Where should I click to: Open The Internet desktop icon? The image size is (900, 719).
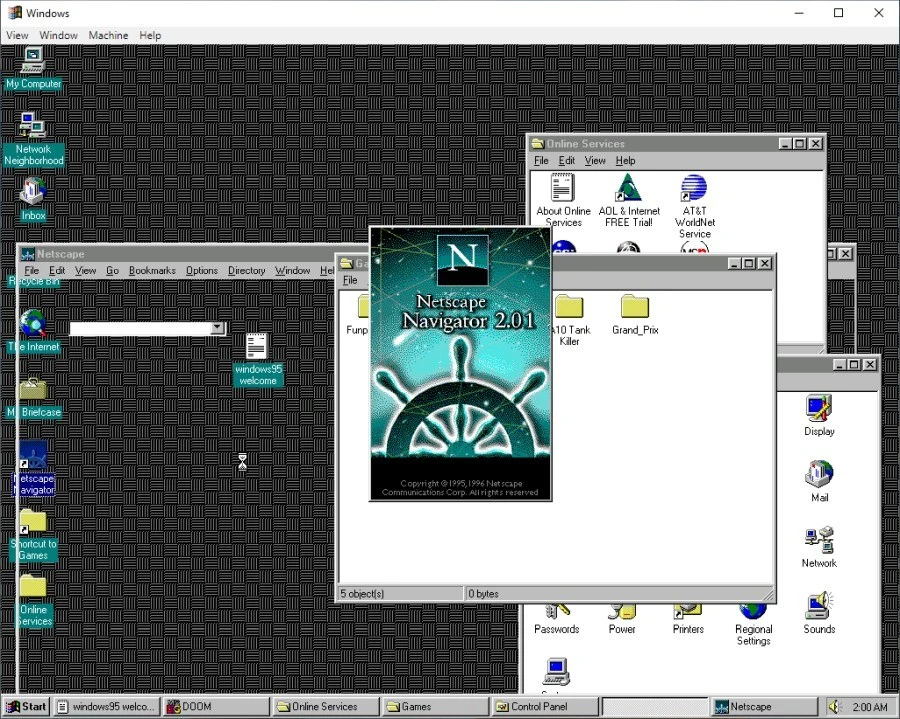[x=33, y=325]
